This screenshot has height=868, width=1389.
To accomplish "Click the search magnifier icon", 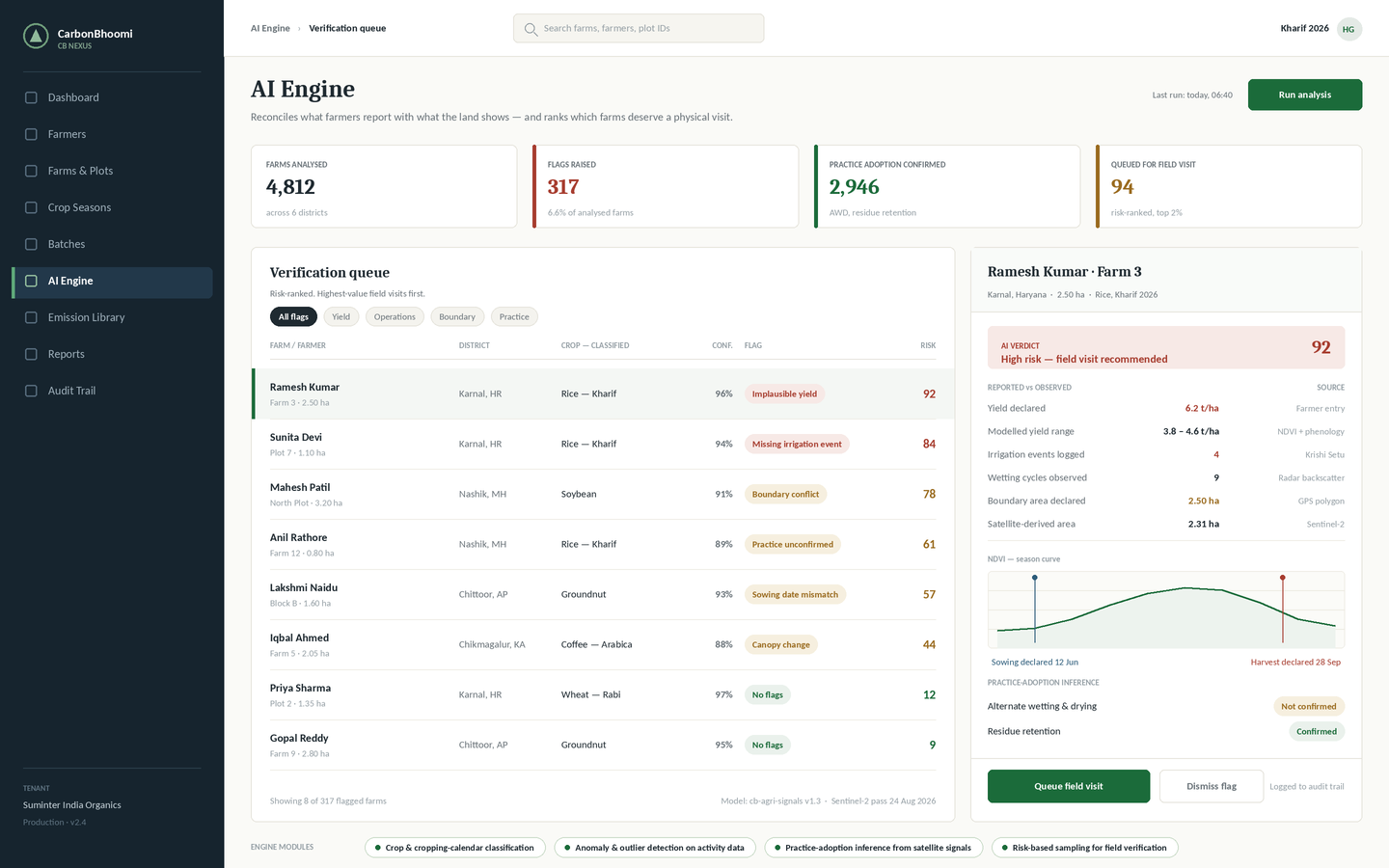I will coord(531,29).
